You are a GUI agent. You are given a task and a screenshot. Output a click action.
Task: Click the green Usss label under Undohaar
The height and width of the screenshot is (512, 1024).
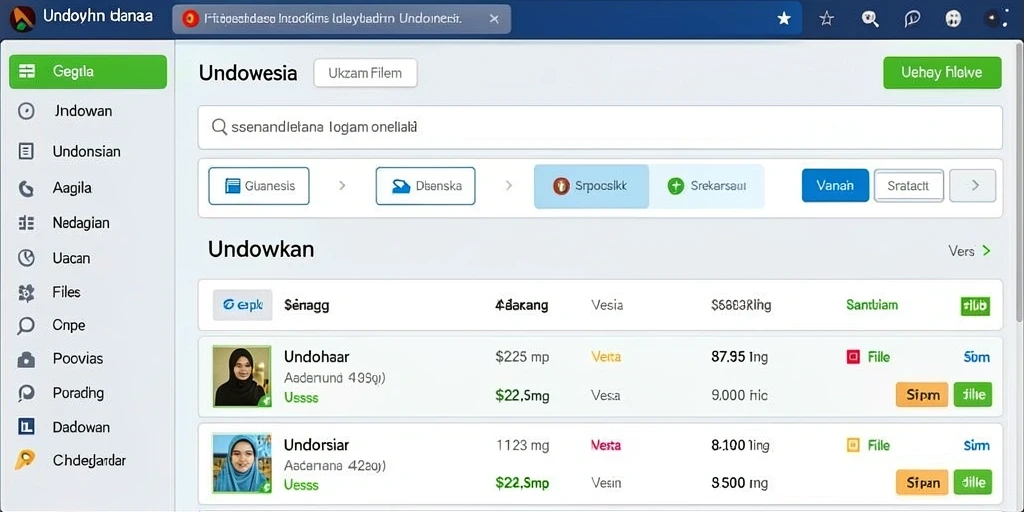pos(302,397)
